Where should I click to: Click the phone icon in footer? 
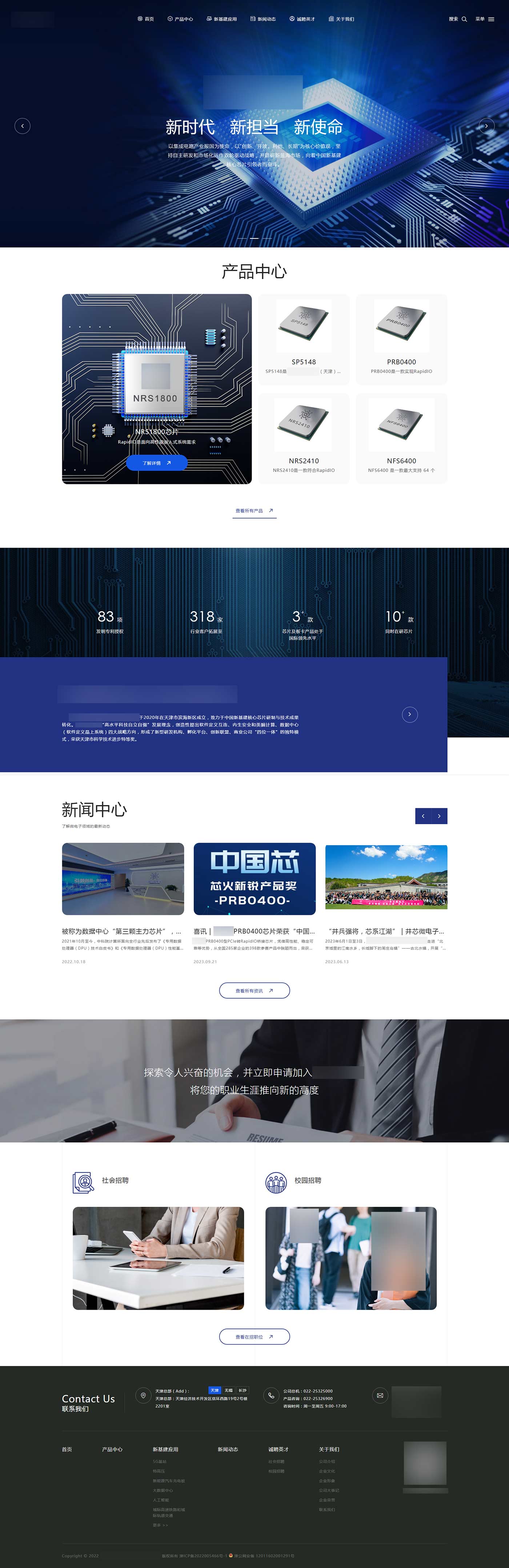tap(271, 1395)
